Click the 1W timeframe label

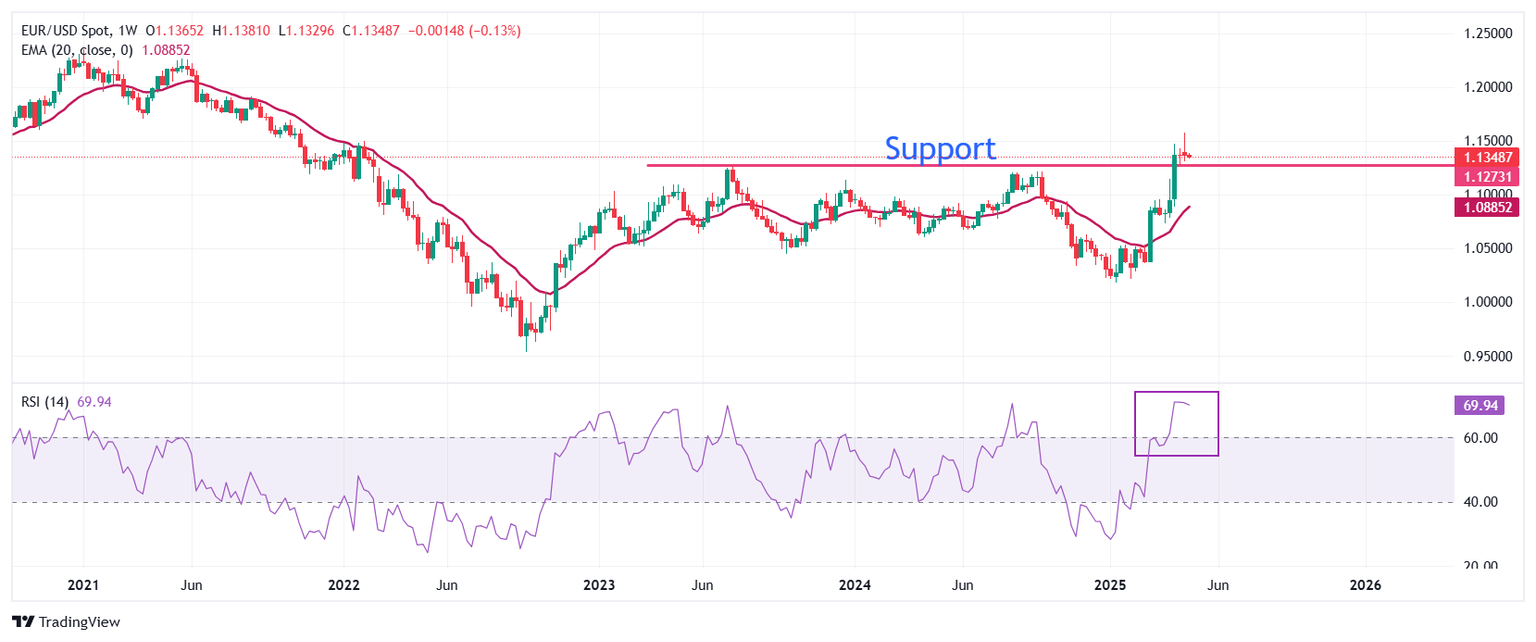(130, 31)
